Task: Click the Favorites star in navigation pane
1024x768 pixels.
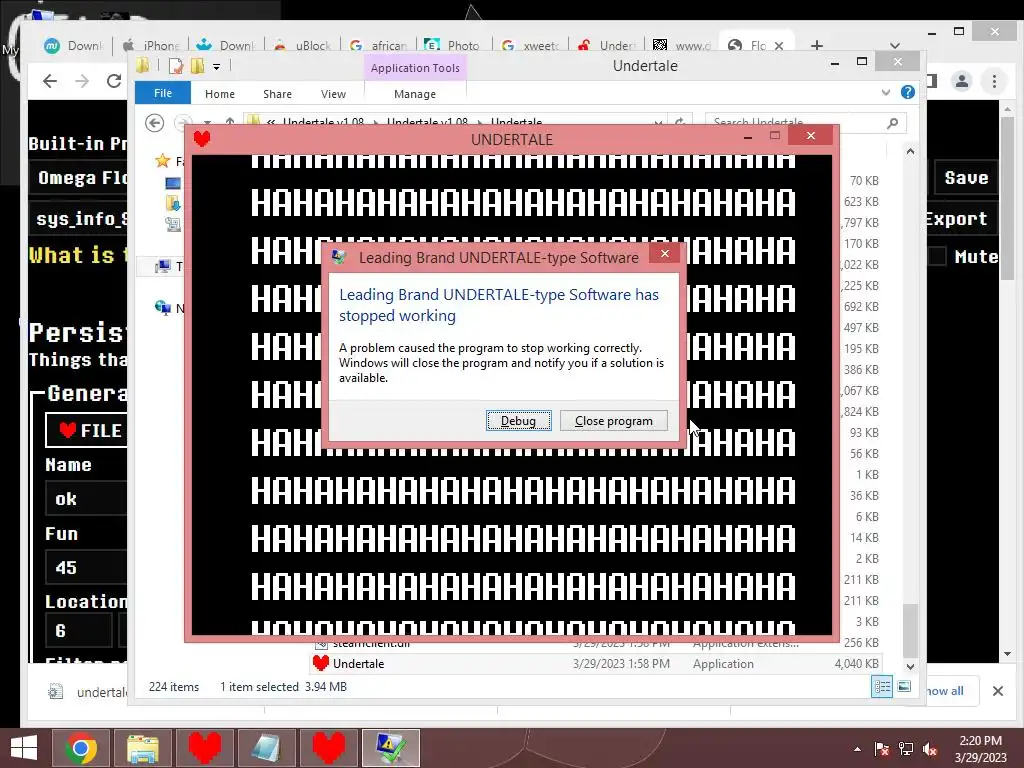Action: tap(163, 161)
